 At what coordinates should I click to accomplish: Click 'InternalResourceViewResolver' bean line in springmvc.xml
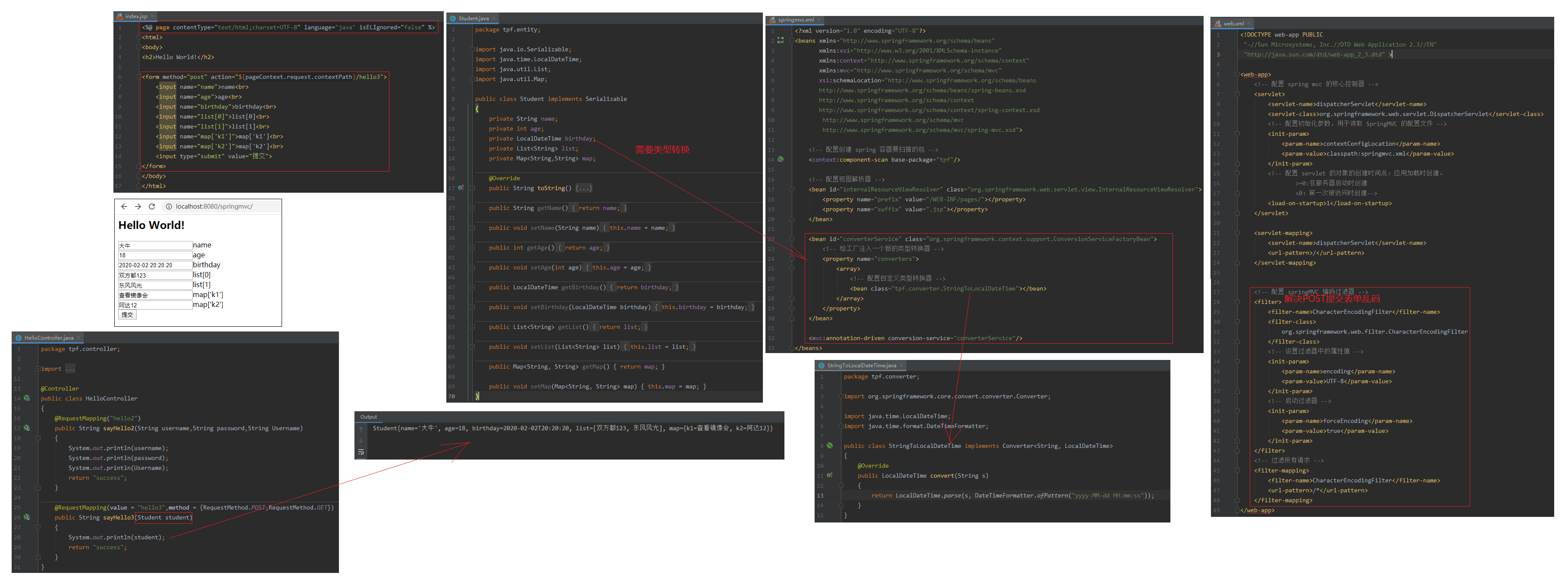(1004, 189)
